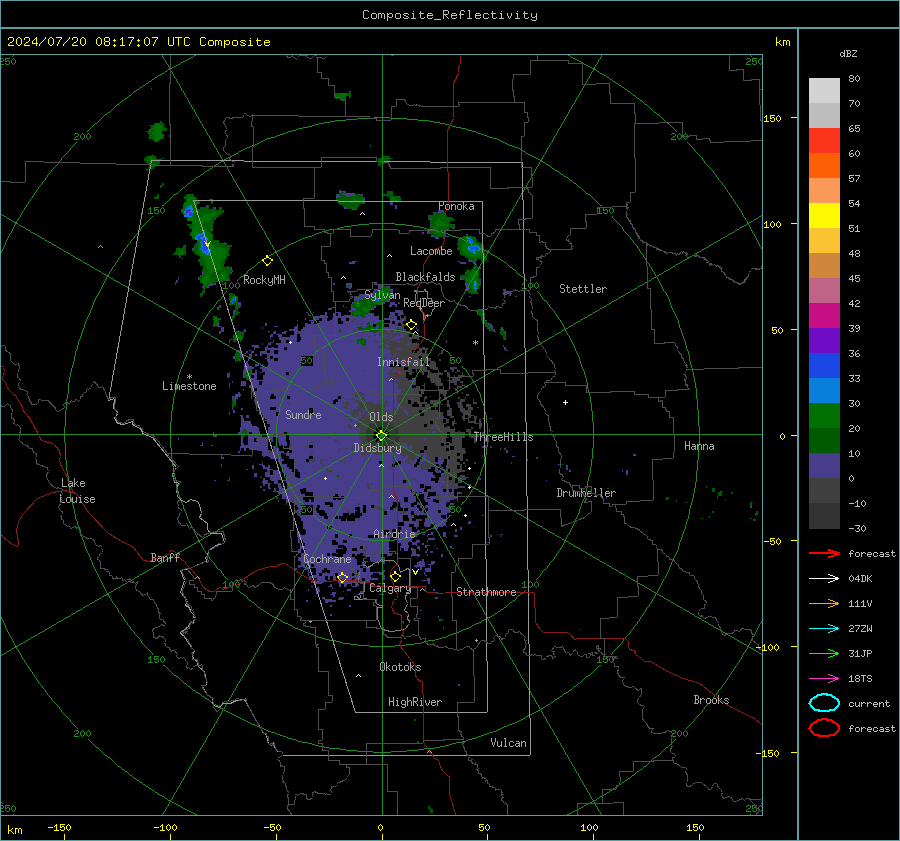
Task: Click the cyan 27ZW arrow icon
Action: tap(824, 629)
